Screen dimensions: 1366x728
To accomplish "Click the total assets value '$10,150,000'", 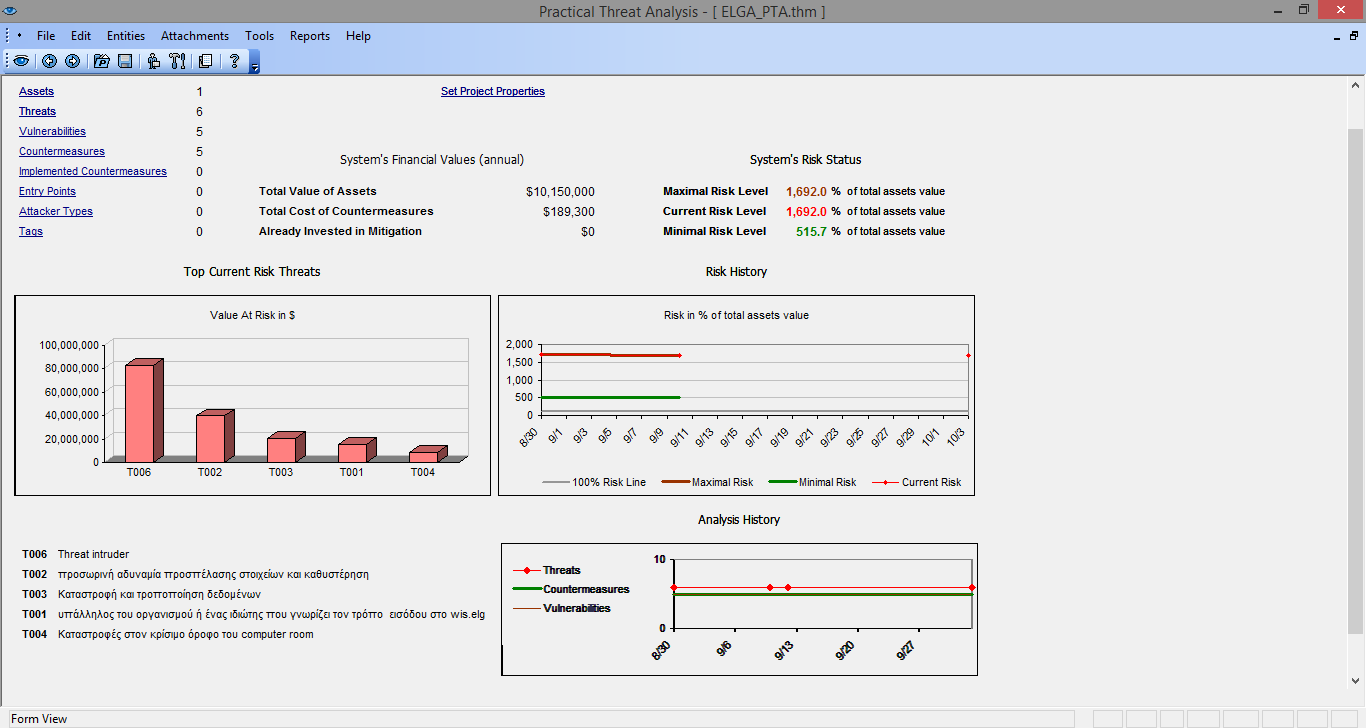I will 560,191.
